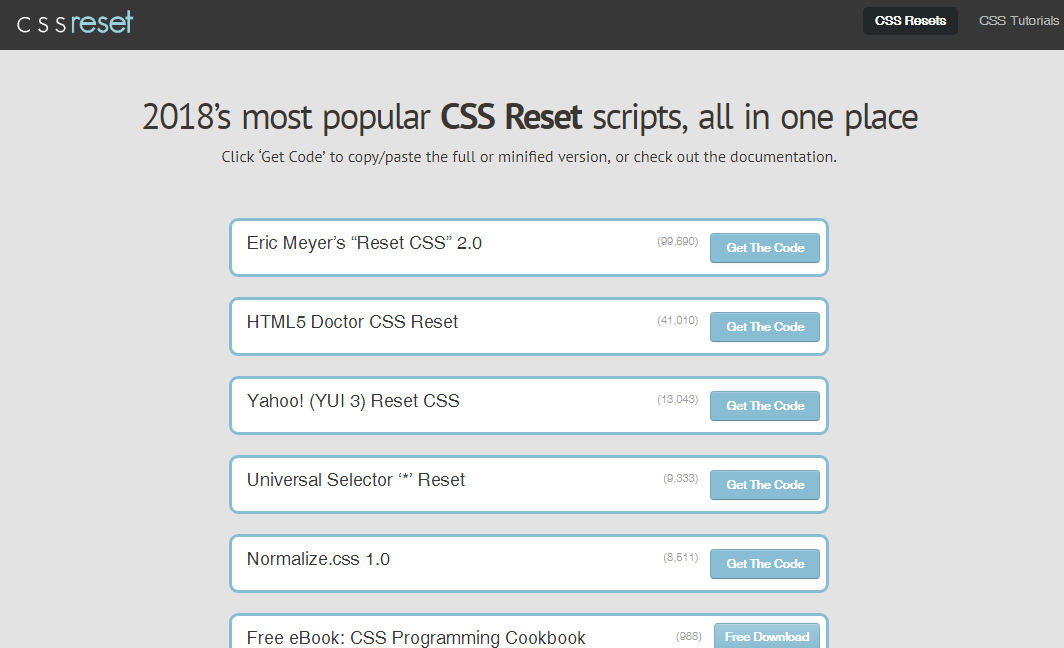Get the code for HTML5 Doctor CSS Reset

(765, 326)
